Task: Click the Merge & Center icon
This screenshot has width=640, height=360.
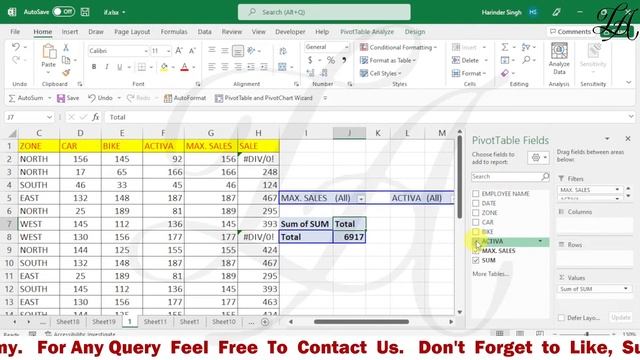Action: [x=282, y=67]
